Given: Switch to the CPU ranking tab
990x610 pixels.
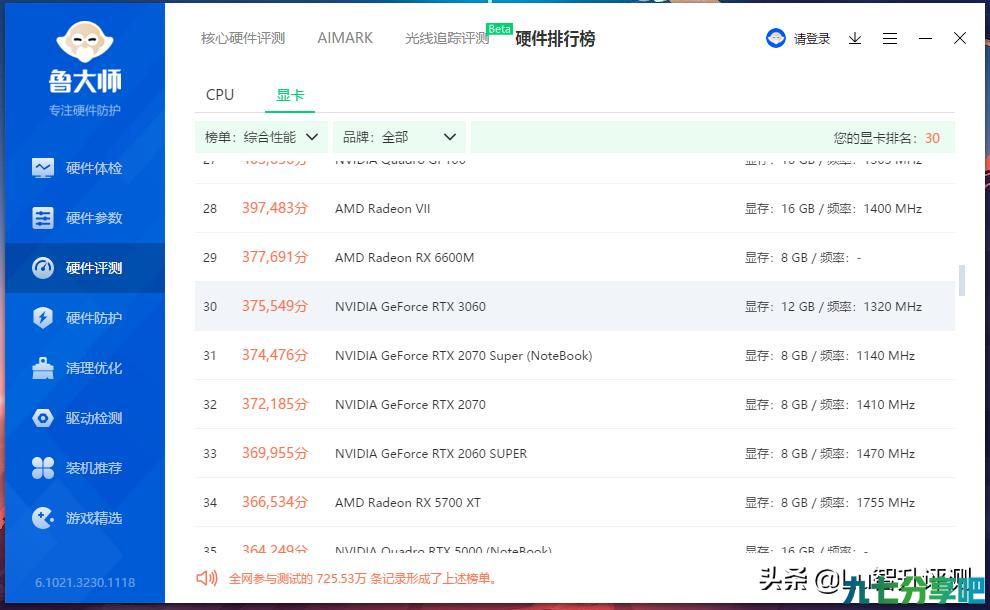Looking at the screenshot, I should point(220,95).
